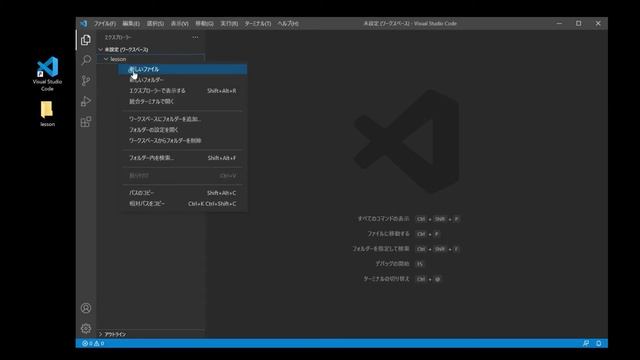
Task: Open the ターミナル(T) menu
Action: pos(258,24)
